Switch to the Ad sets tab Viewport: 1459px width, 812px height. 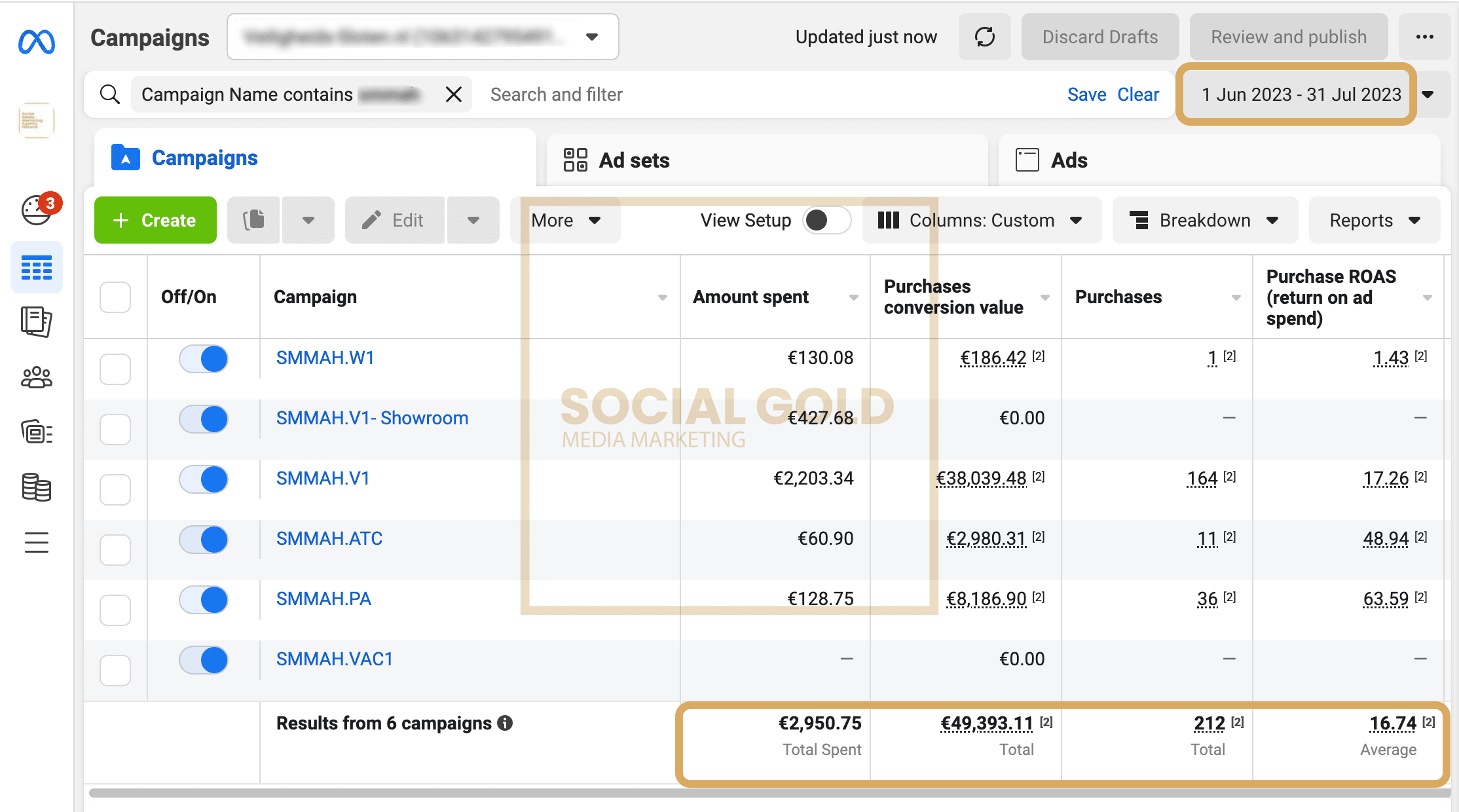tap(767, 160)
